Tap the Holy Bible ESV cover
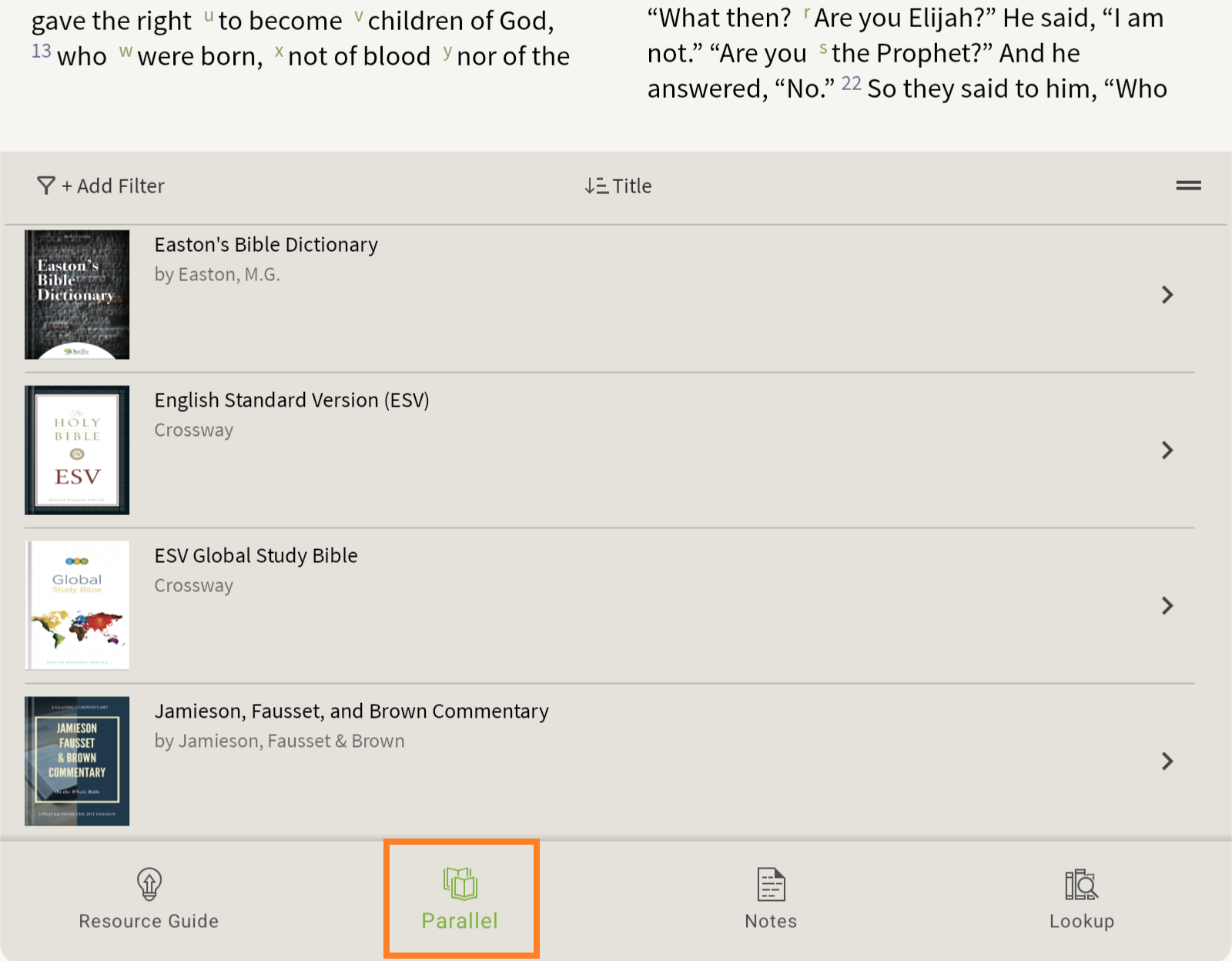The image size is (1232, 961). (77, 450)
